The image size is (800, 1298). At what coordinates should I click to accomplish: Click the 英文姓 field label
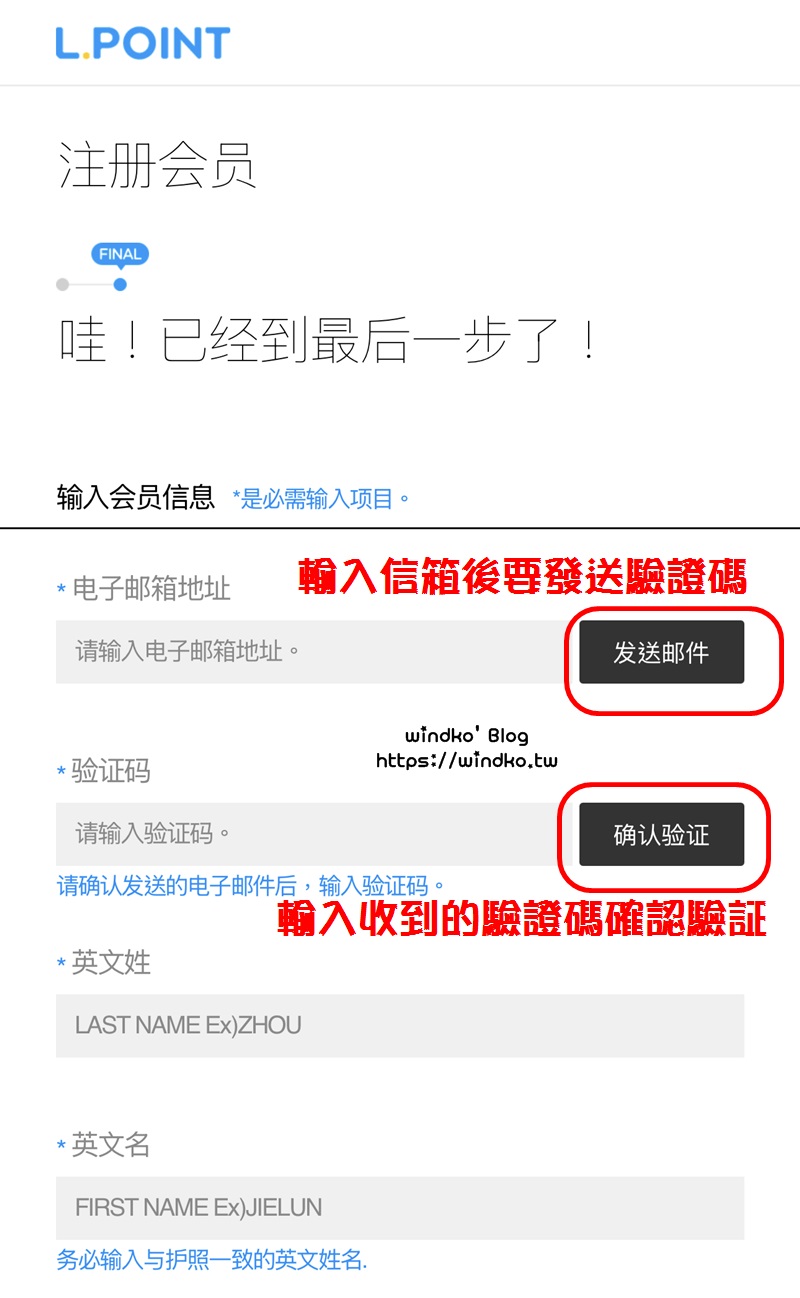pos(111,963)
